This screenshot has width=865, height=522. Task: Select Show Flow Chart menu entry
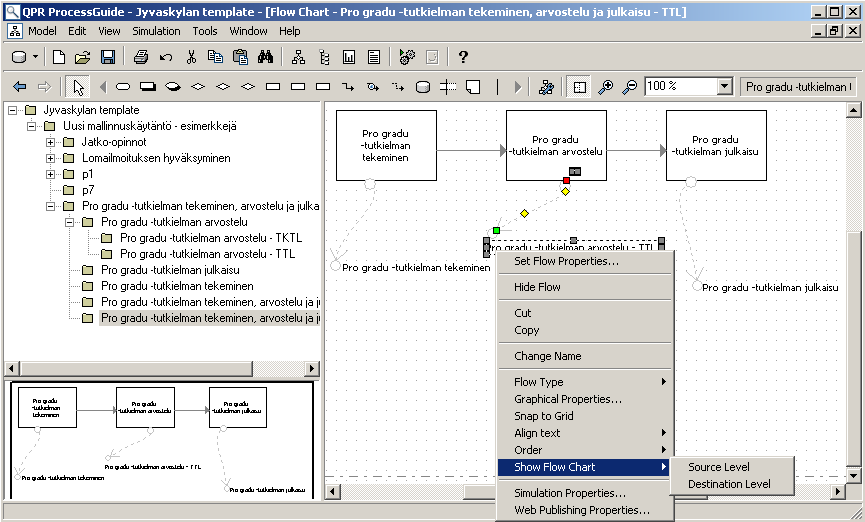(585, 467)
